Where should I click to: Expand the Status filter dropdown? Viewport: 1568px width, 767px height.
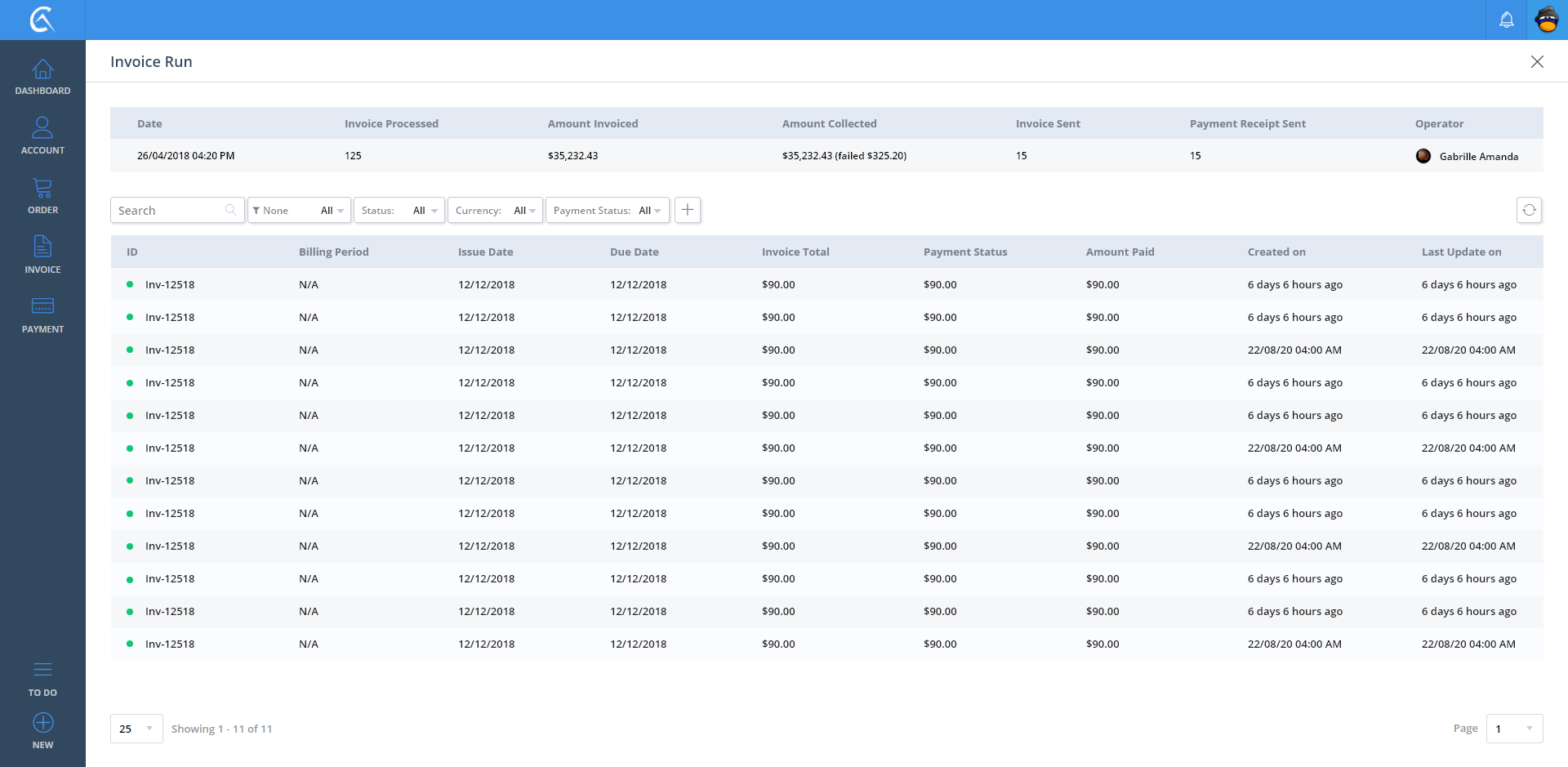point(399,210)
